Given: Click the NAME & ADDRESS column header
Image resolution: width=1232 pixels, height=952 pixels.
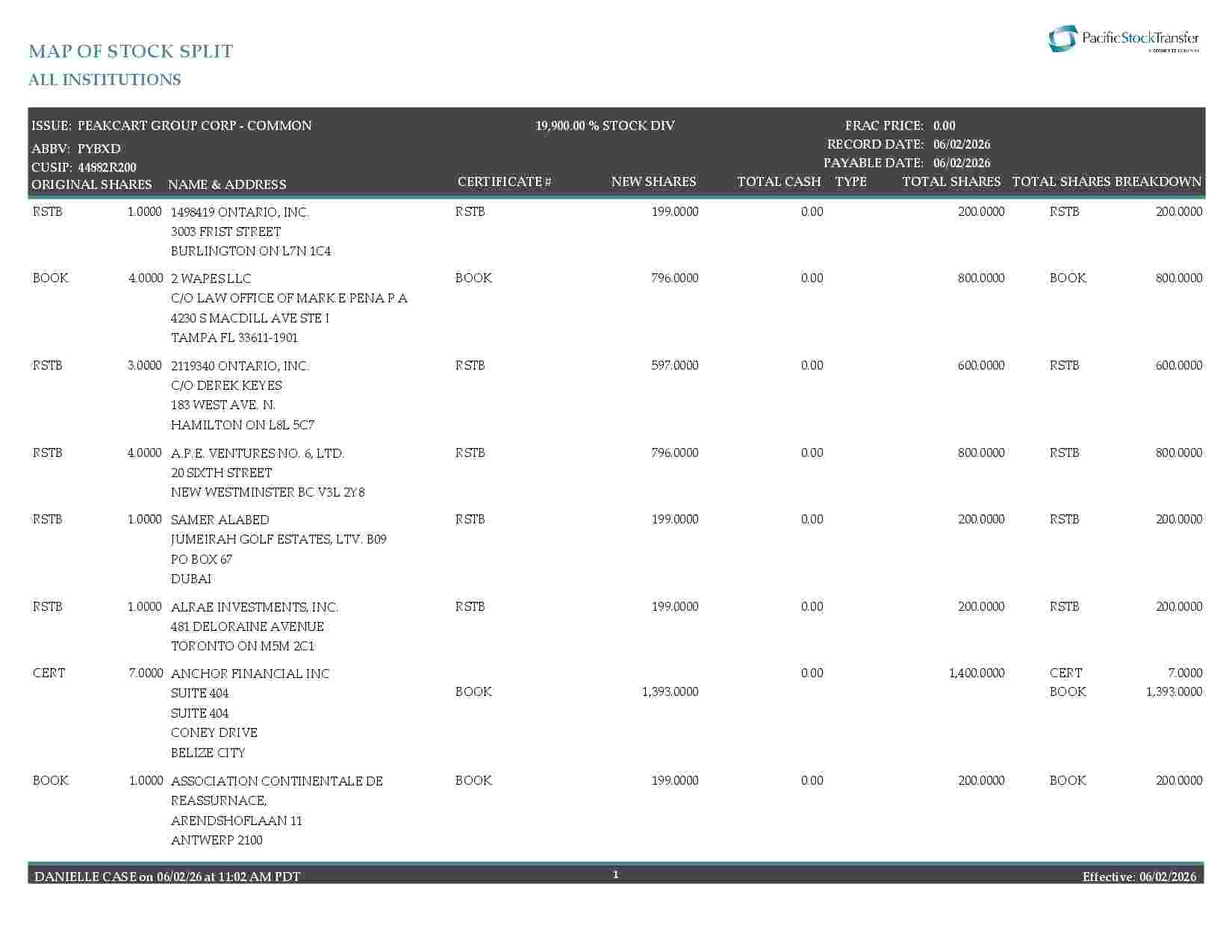Looking at the screenshot, I should (x=227, y=184).
